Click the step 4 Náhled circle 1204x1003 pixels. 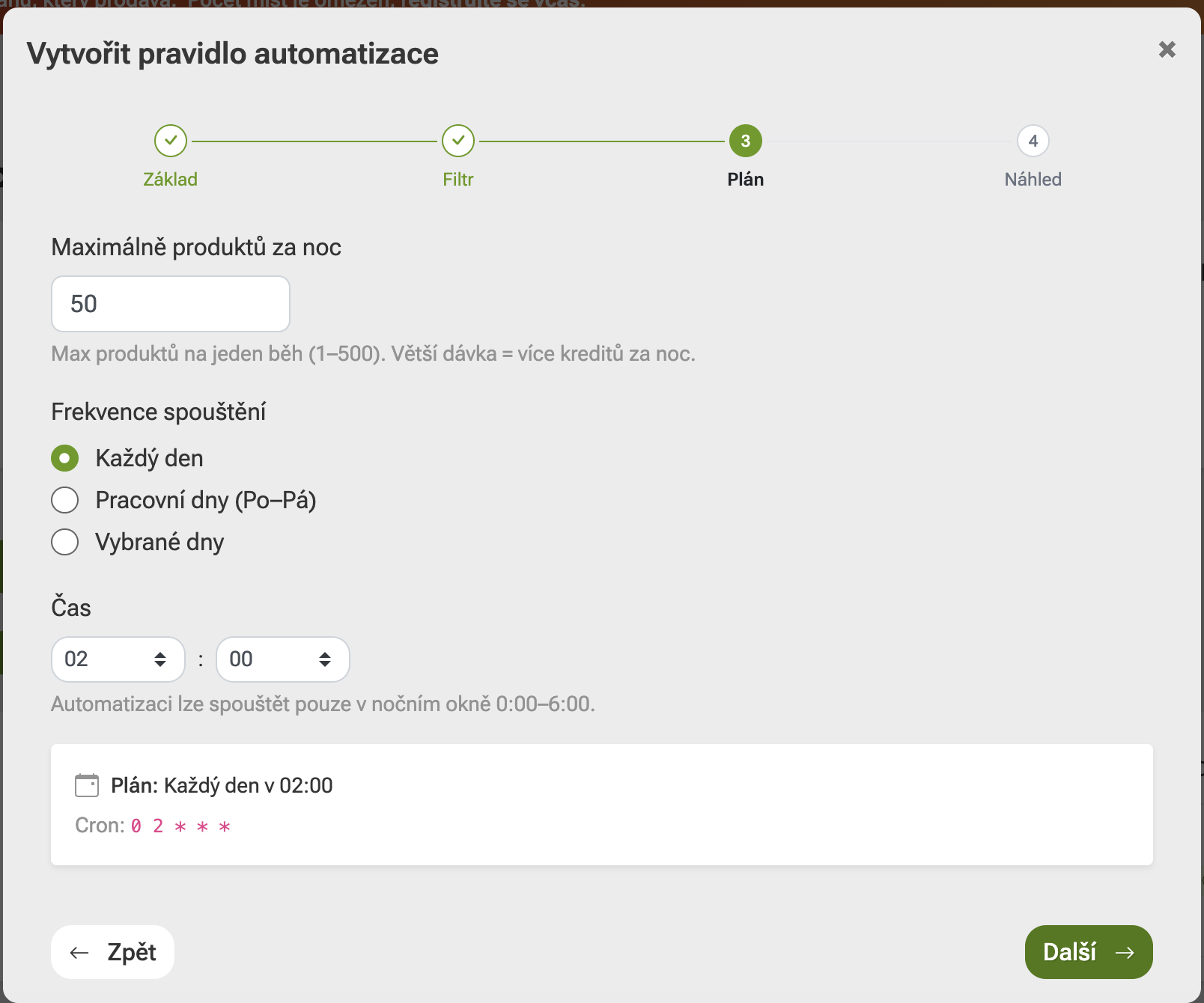[1033, 141]
